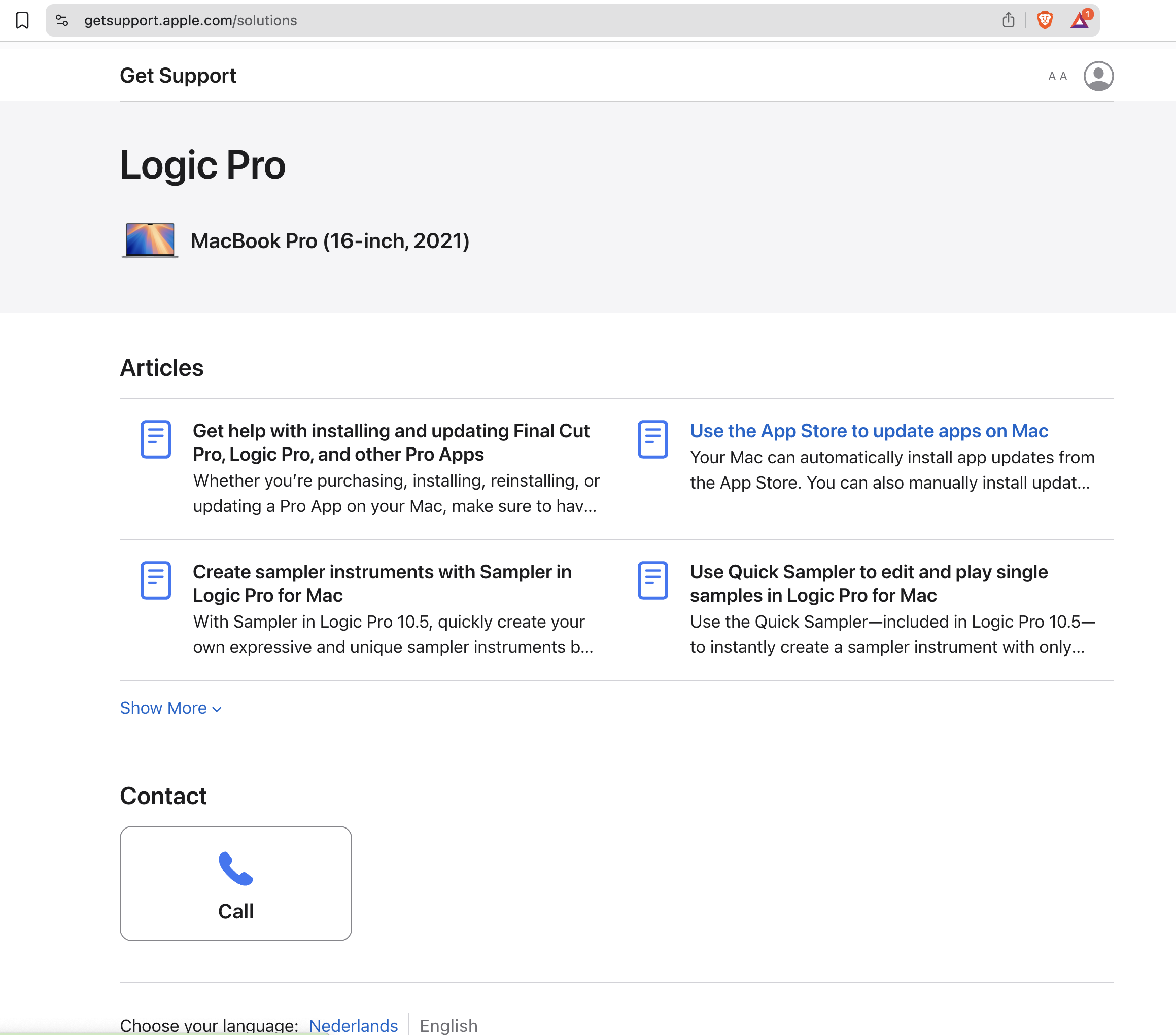Open Brave Shields lion icon

click(1045, 20)
